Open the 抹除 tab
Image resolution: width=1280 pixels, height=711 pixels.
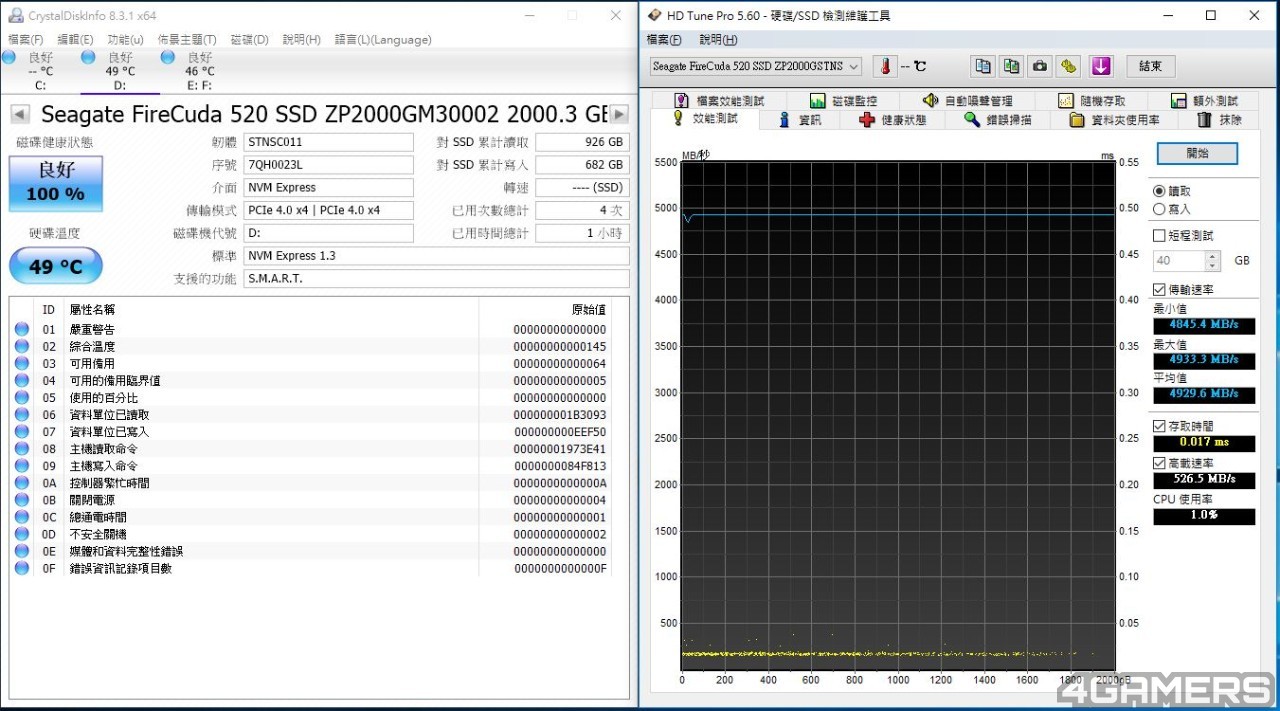(1219, 120)
